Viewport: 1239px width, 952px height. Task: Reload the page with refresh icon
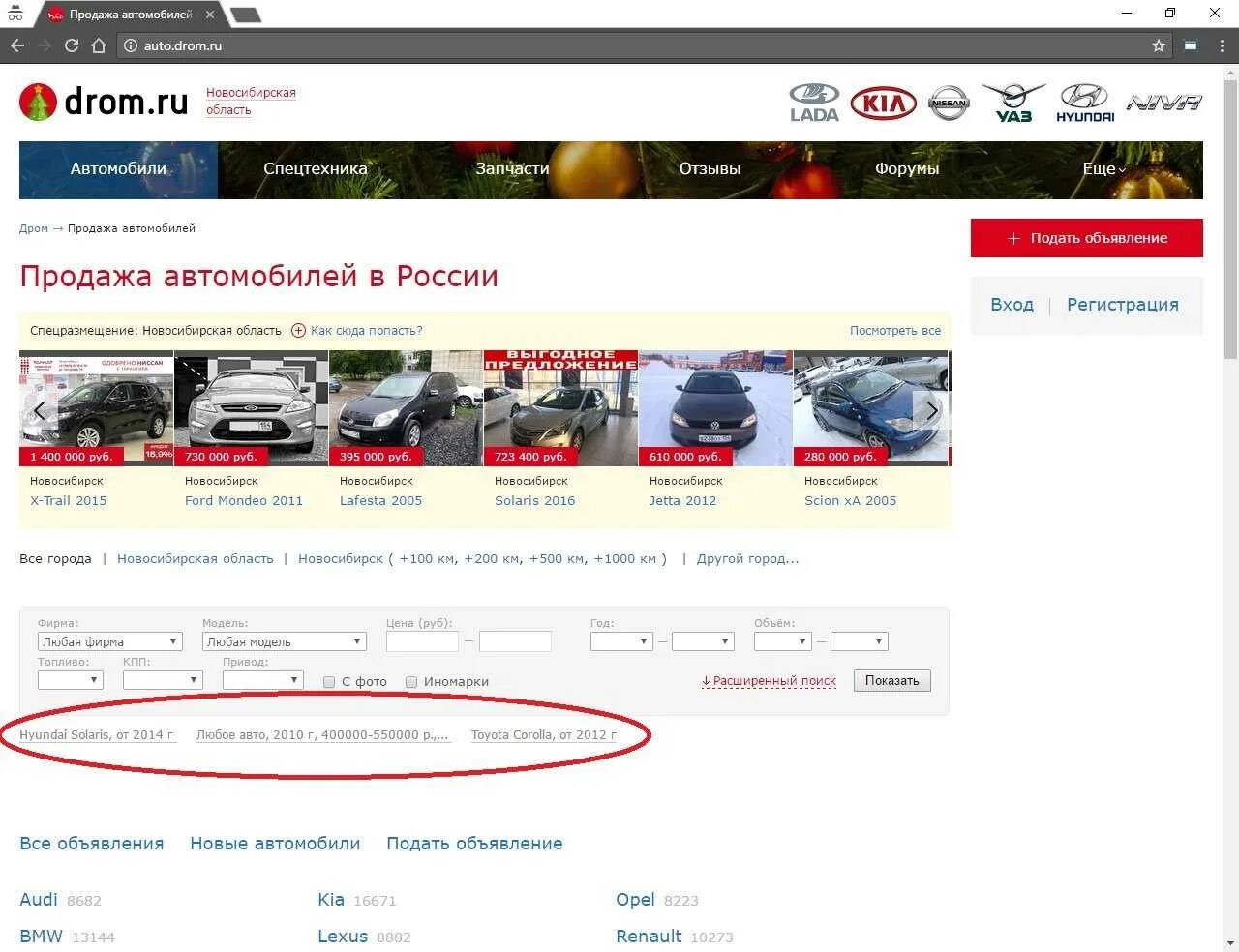point(71,45)
